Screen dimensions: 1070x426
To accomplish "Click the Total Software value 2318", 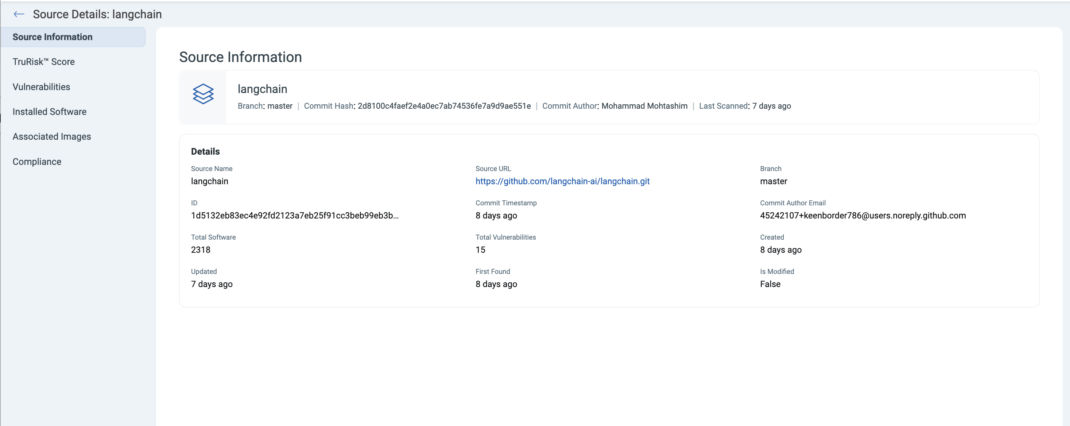I will pyautogui.click(x=201, y=250).
